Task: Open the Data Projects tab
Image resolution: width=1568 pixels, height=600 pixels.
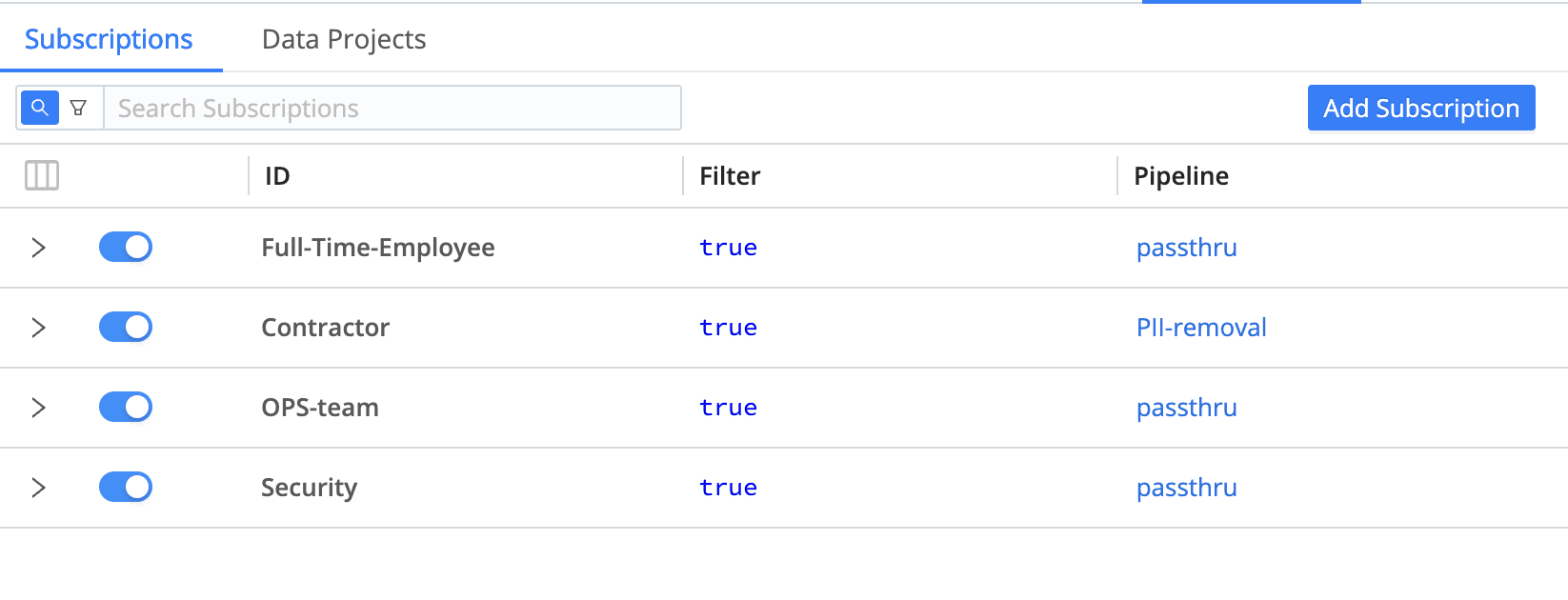Action: tap(344, 39)
